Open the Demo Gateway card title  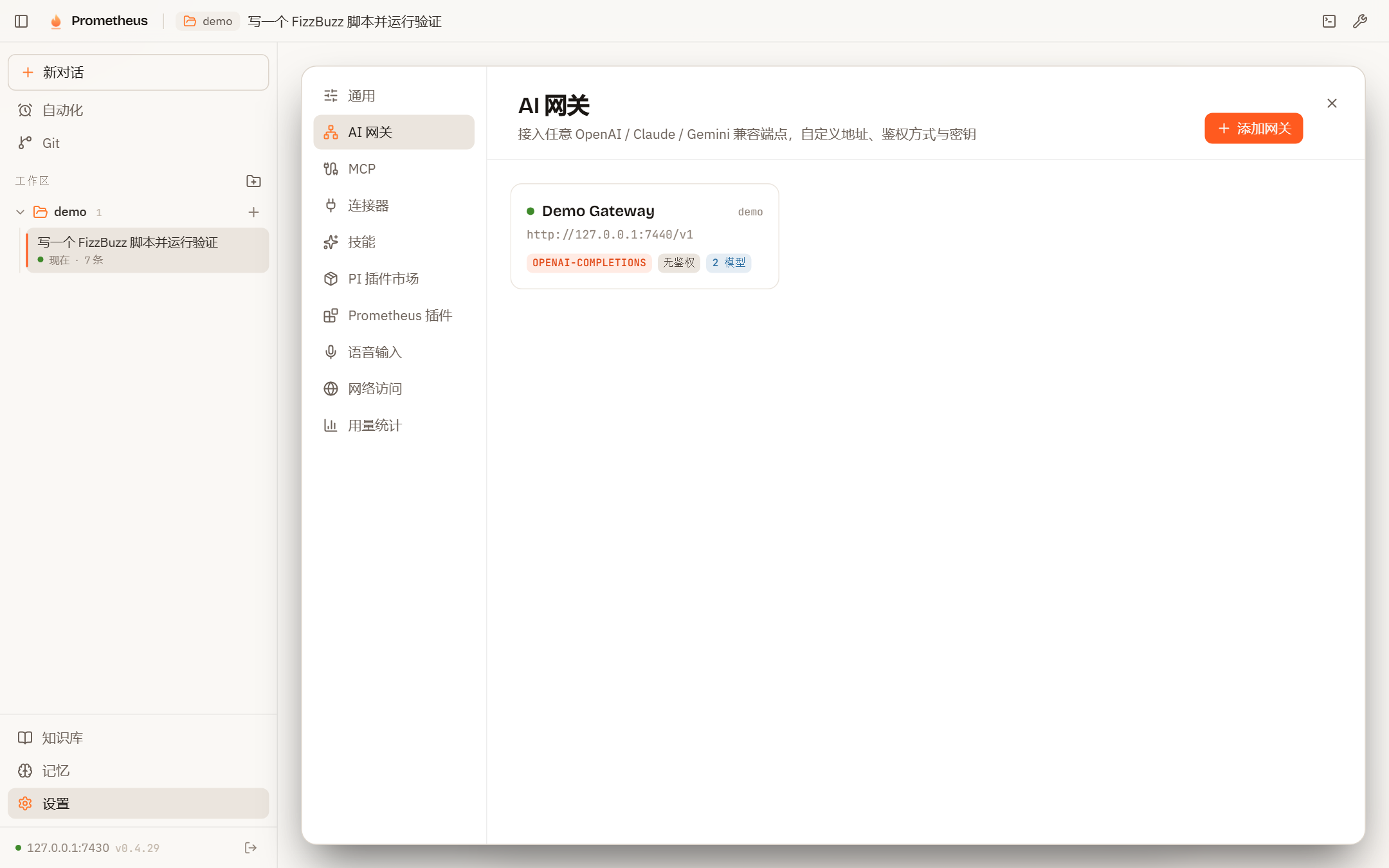[598, 211]
